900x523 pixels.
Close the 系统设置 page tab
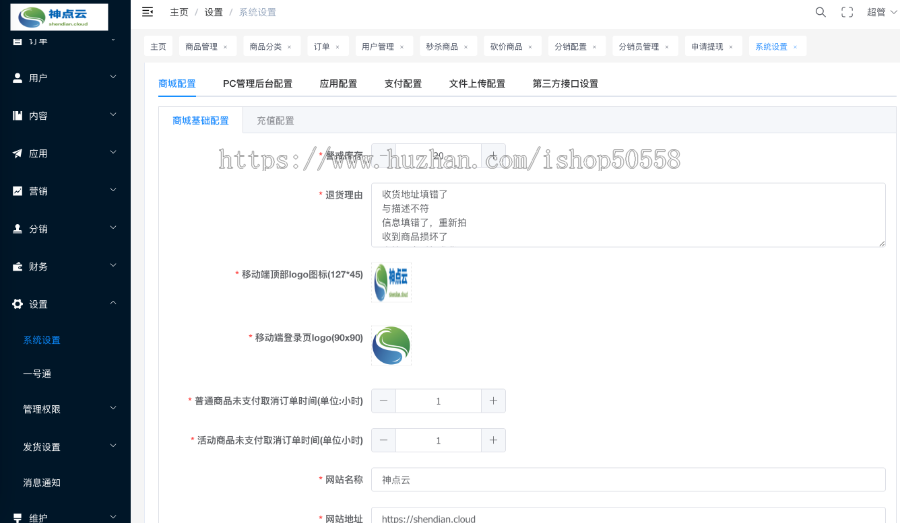pyautogui.click(x=795, y=47)
